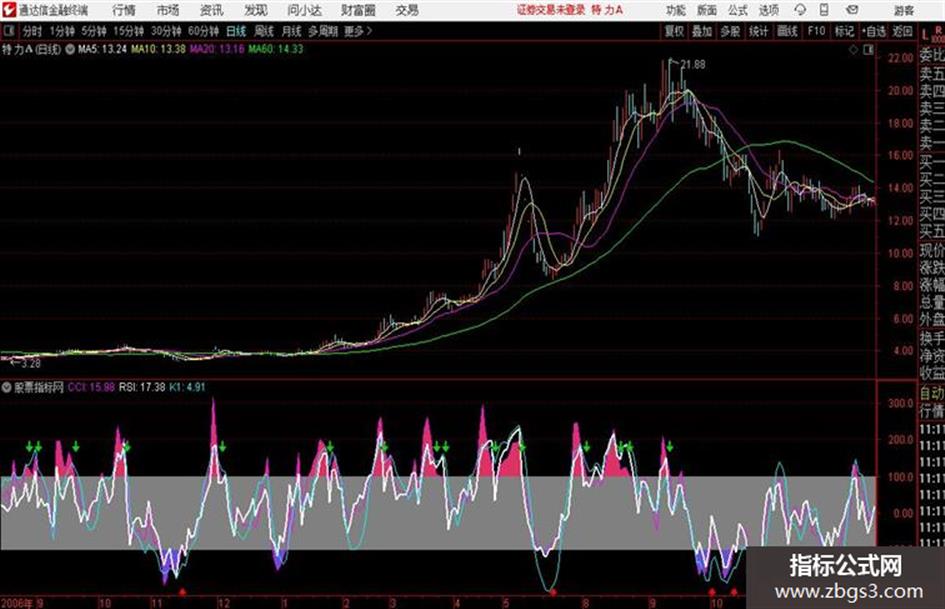945x609 pixels.
Task: Click the diamond icon at chart top right
Action: tap(853, 50)
